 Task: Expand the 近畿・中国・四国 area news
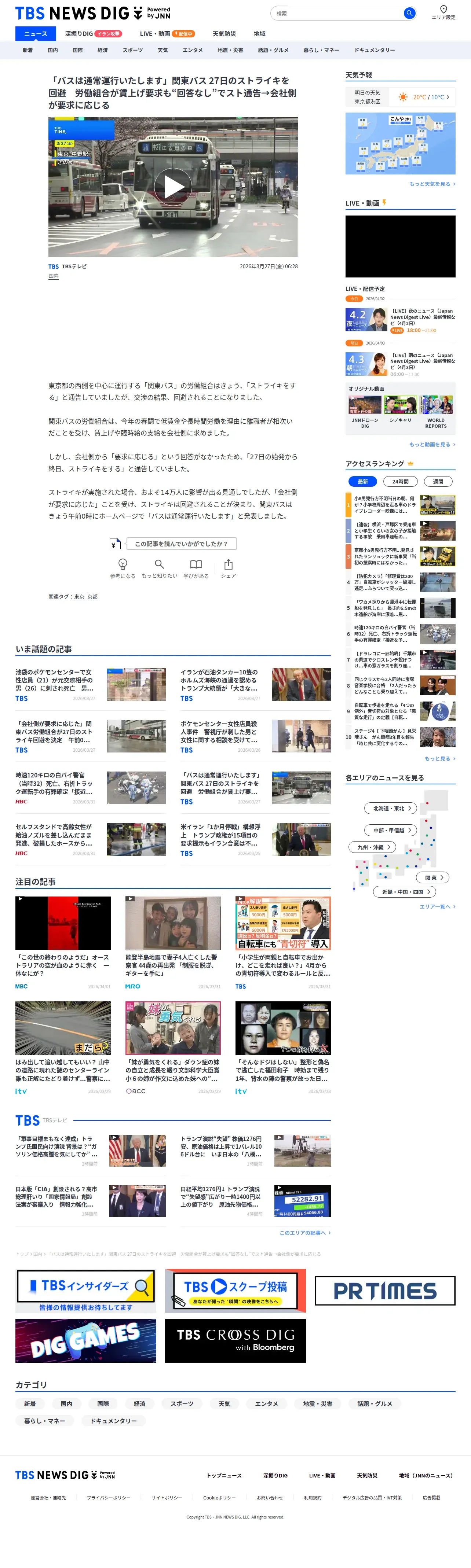(405, 892)
